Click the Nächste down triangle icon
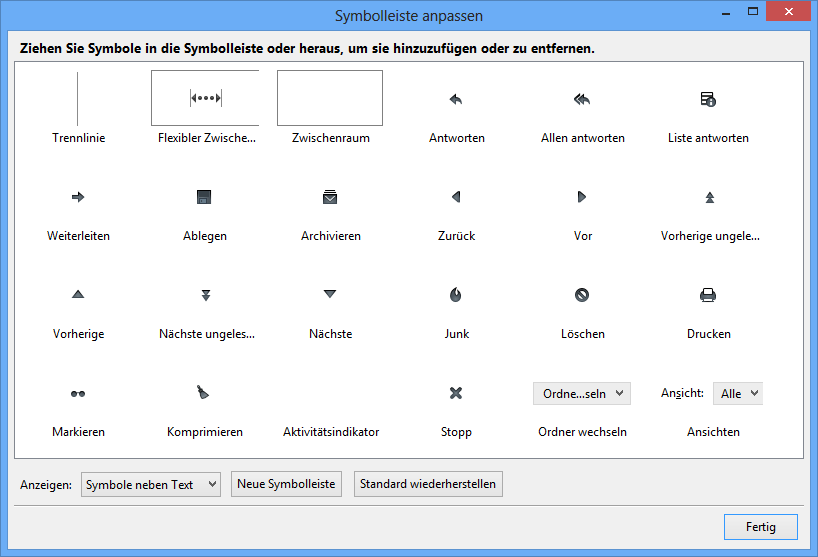The height and width of the screenshot is (557, 818). click(330, 294)
